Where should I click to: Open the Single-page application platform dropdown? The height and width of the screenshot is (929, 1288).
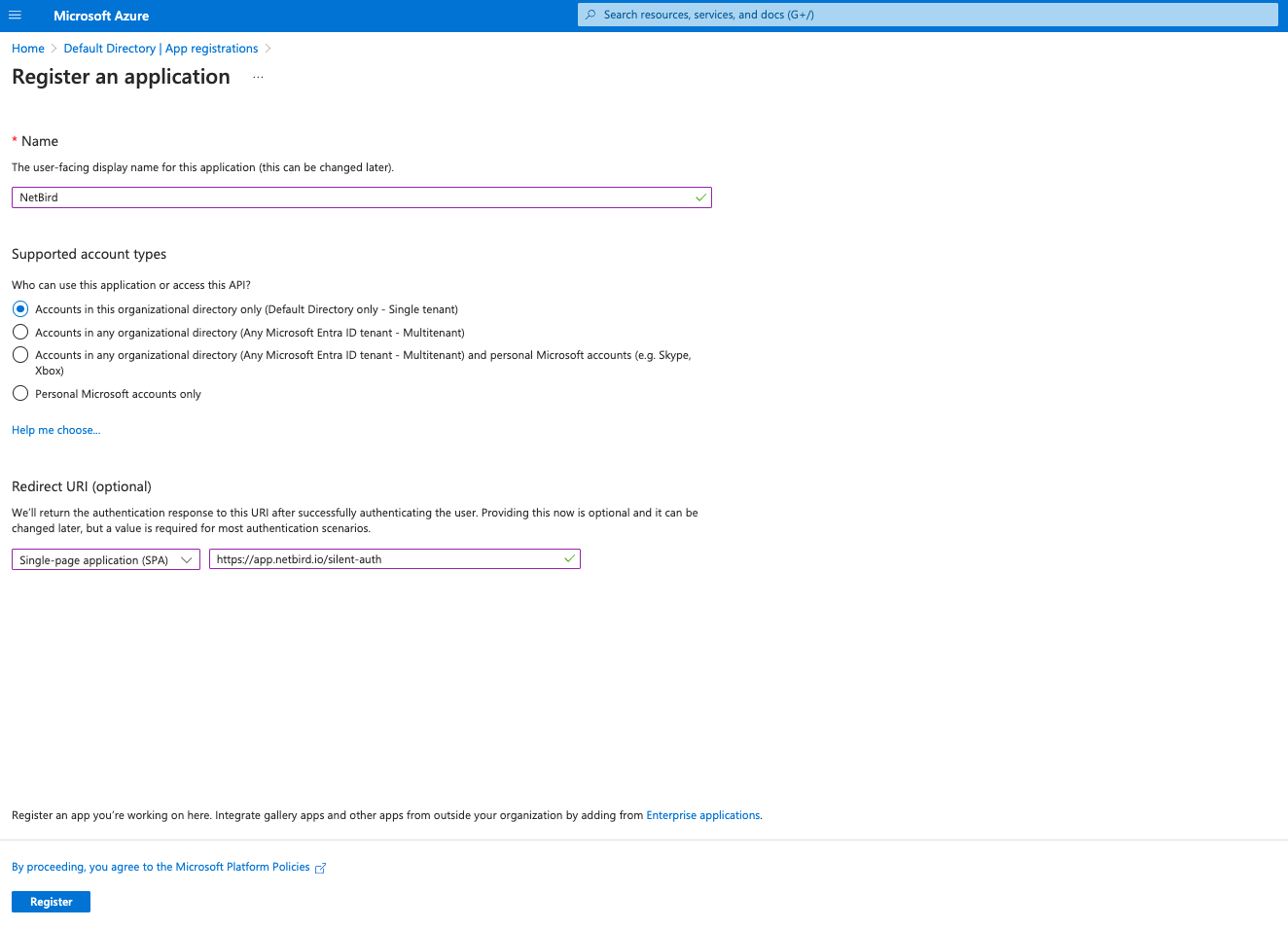tap(186, 559)
